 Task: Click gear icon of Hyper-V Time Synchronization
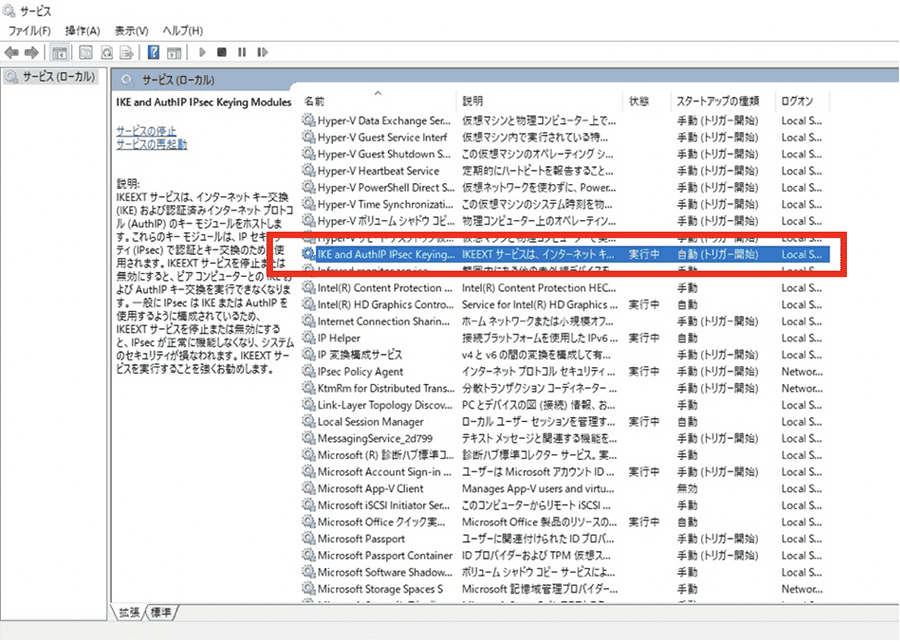coord(309,204)
